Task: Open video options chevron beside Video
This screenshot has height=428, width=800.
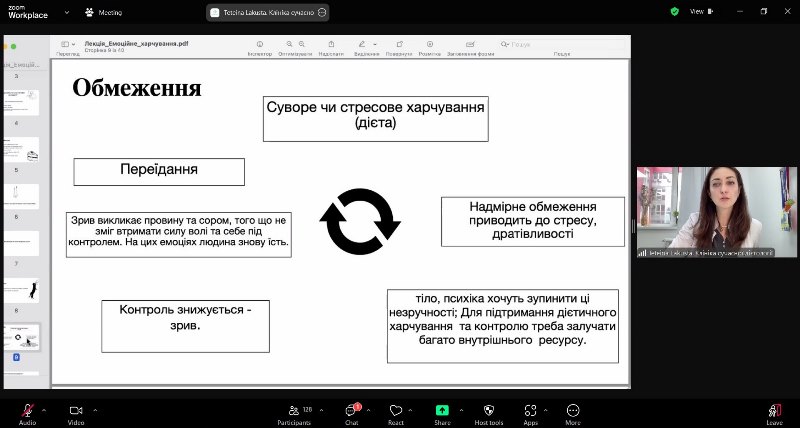Action: (x=95, y=410)
